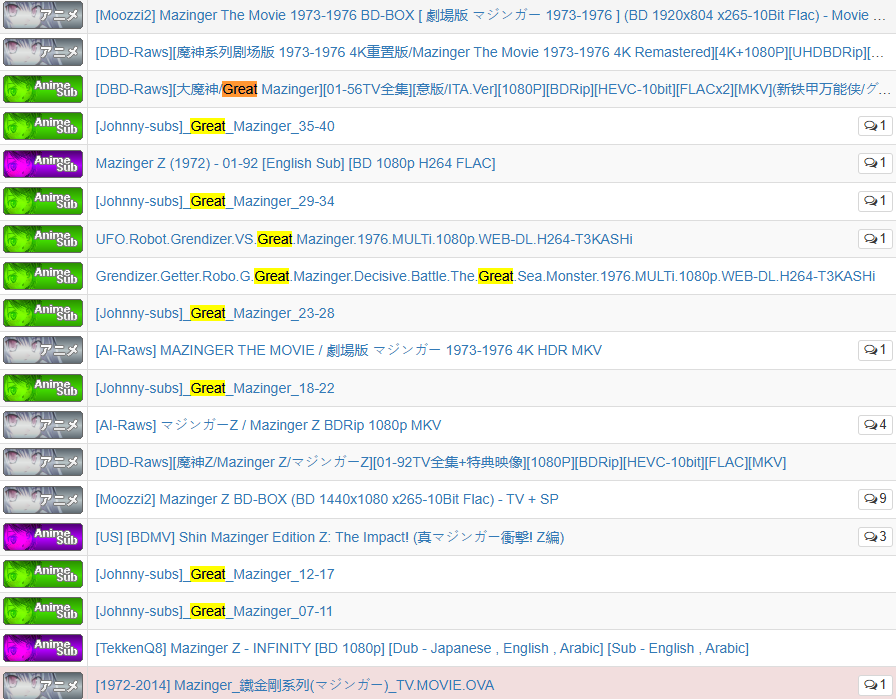Click category icon beside Moozzi2 Mazinger Z BD-BOX
The image size is (896, 699).
coord(43,500)
